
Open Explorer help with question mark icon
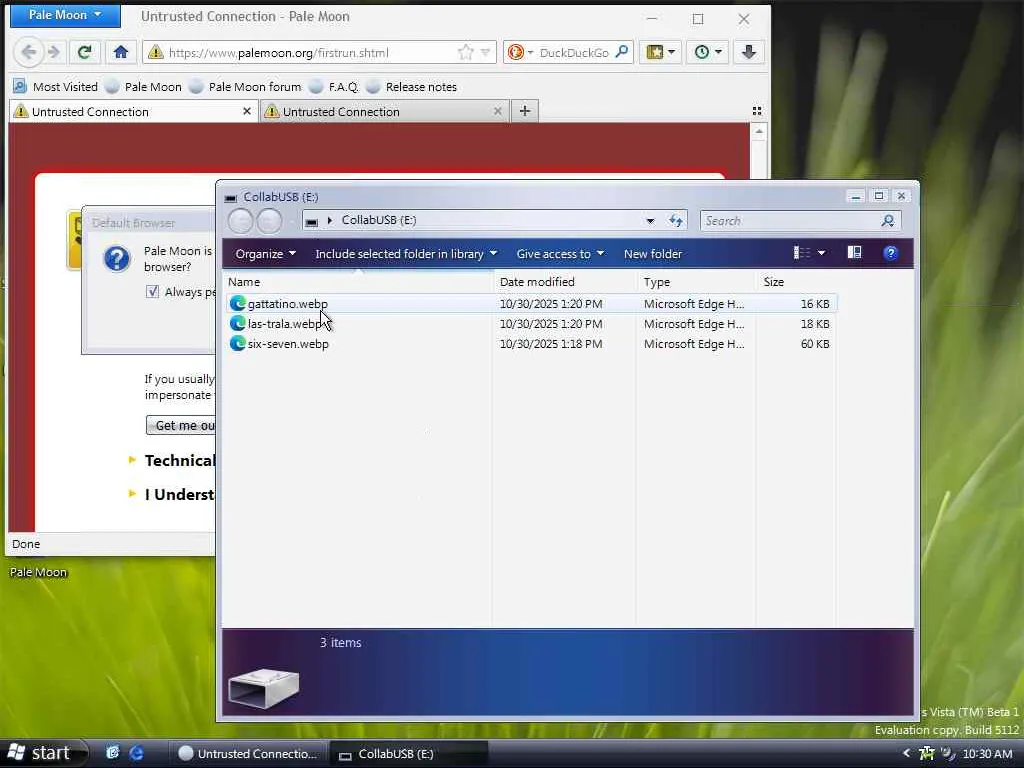pyautogui.click(x=891, y=253)
